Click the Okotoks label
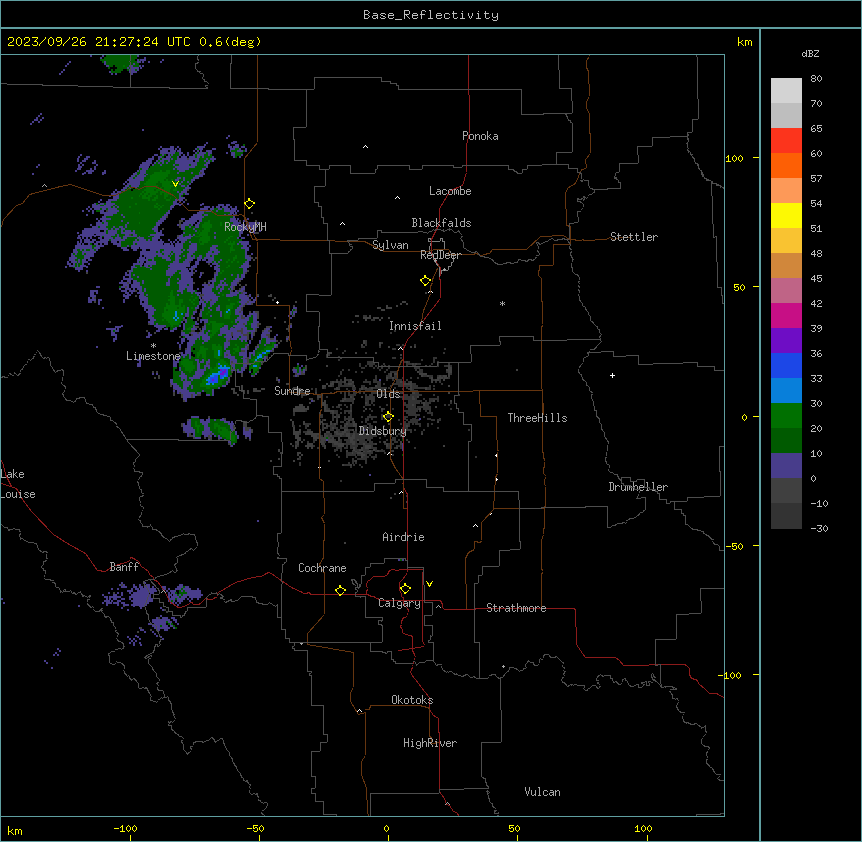 pyautogui.click(x=412, y=700)
